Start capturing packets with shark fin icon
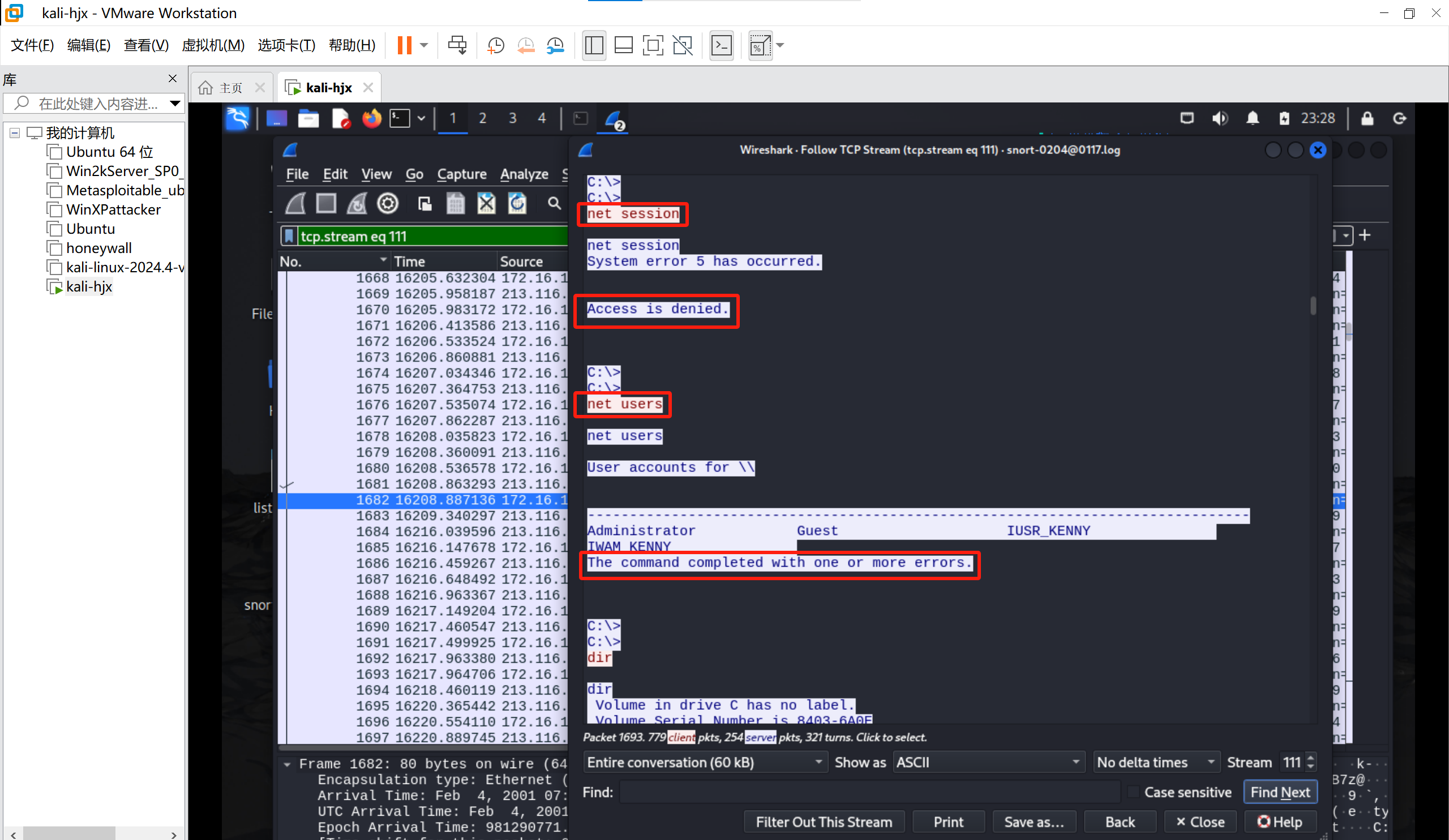This screenshot has height=840, width=1449. 295,204
